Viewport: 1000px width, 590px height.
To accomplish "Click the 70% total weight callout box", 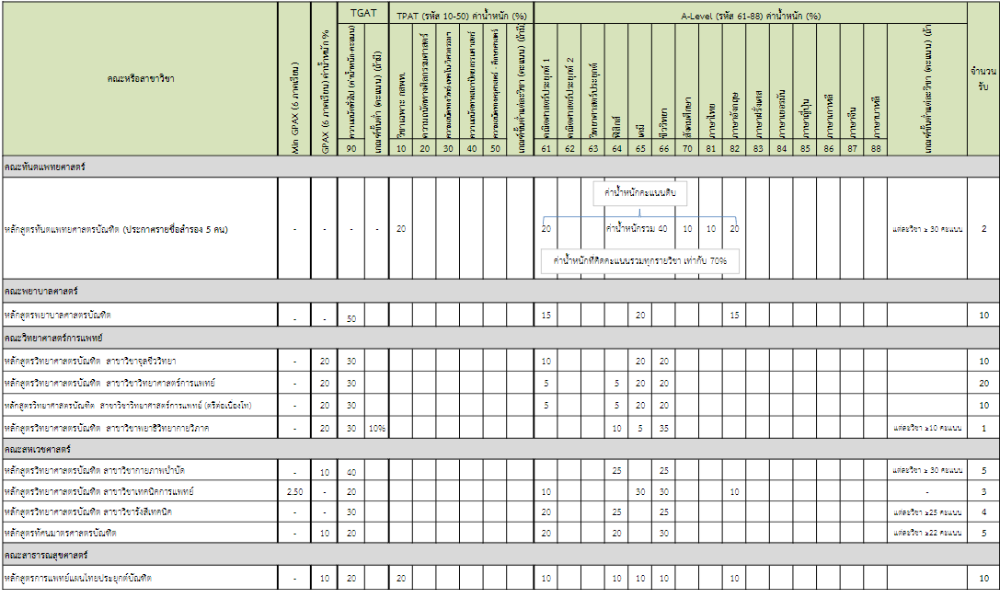I will coord(640,259).
